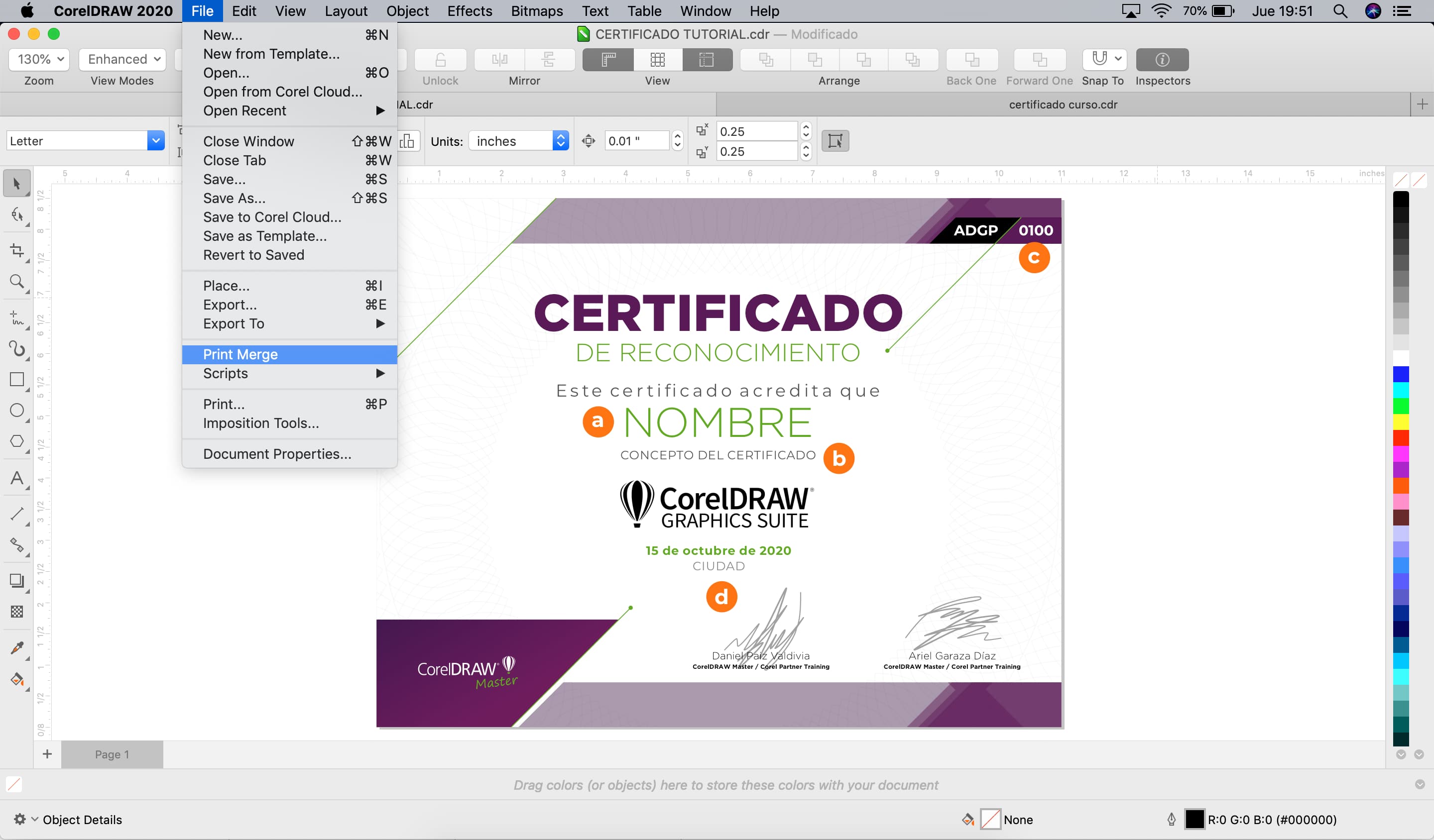Add new document tab plus button
The image size is (1434, 840).
[x=1422, y=104]
